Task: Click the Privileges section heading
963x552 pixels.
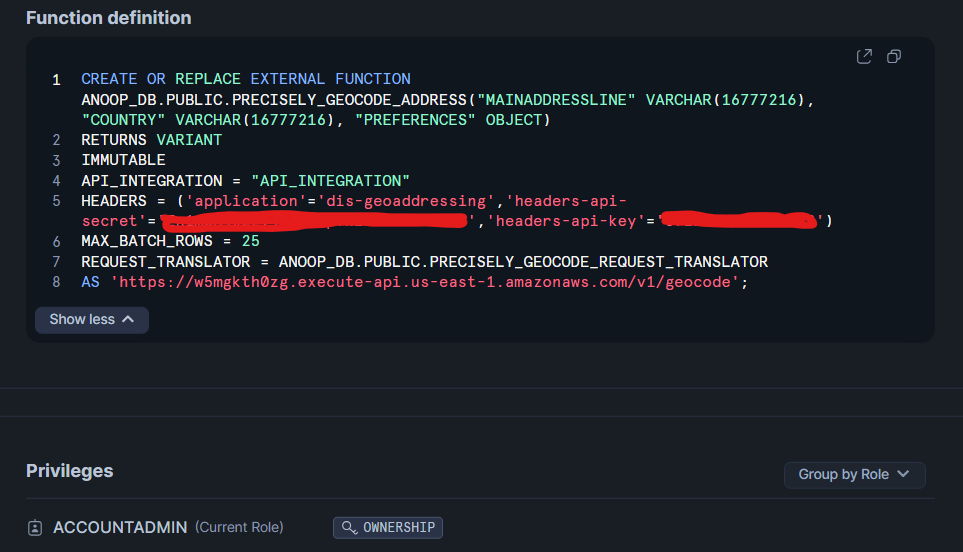Action: pos(69,471)
